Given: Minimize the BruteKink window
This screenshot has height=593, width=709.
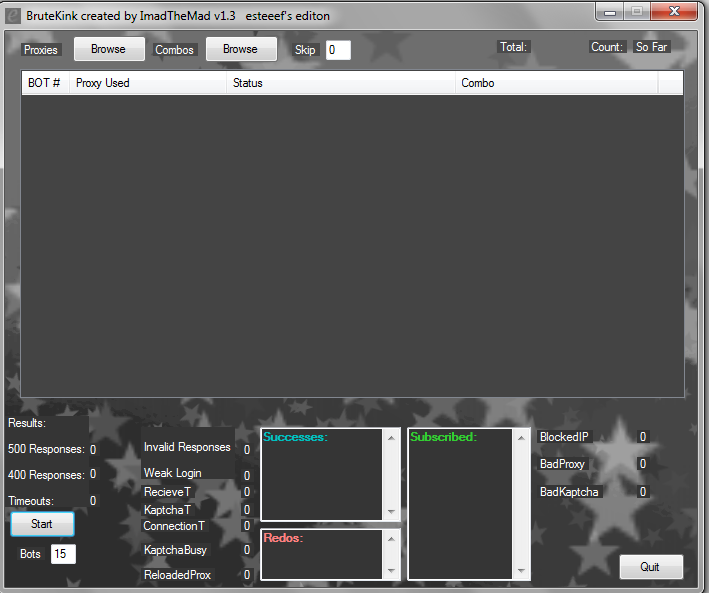Looking at the screenshot, I should coord(610,11).
